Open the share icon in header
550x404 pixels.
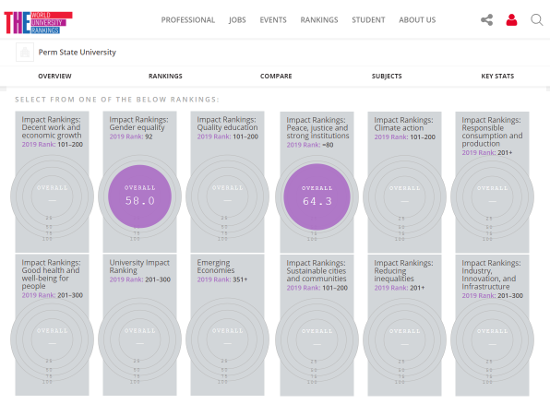(x=487, y=20)
